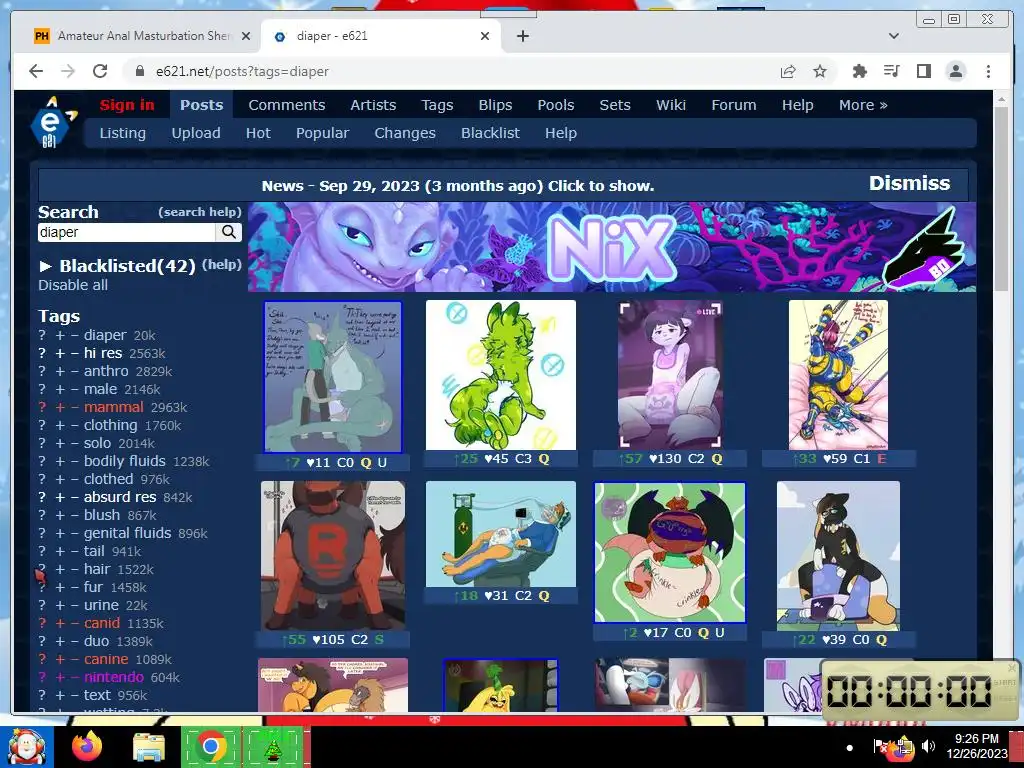Open a new browser tab
Image resolution: width=1024 pixels, height=768 pixels.
coord(522,36)
